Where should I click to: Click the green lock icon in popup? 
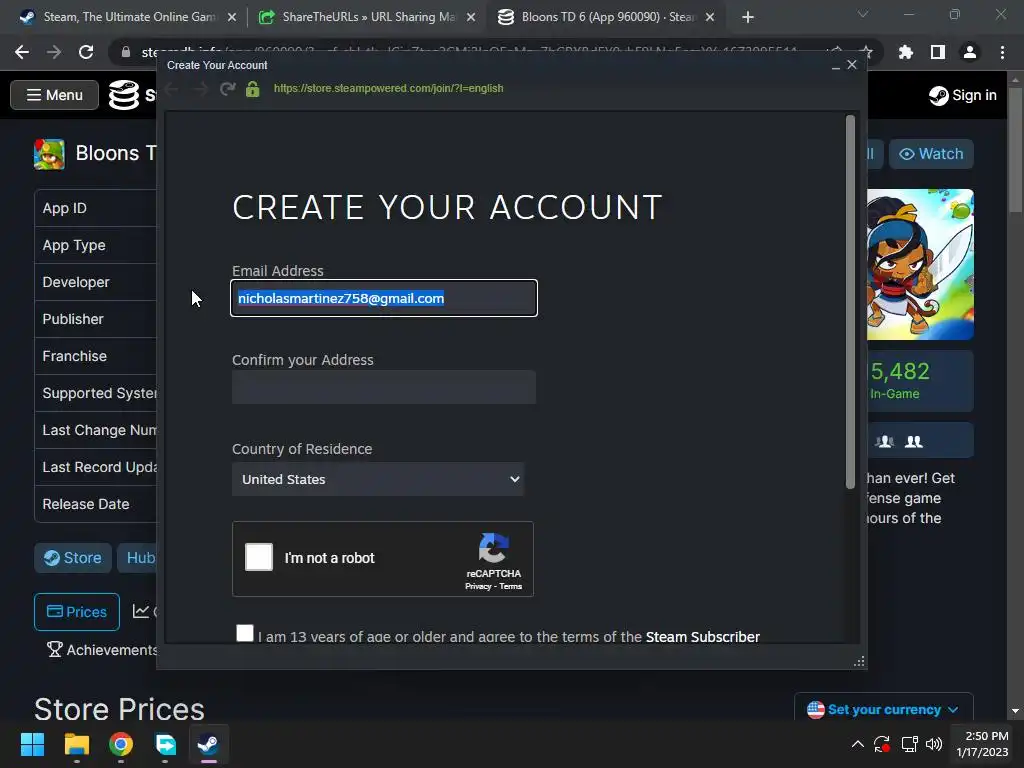point(253,88)
